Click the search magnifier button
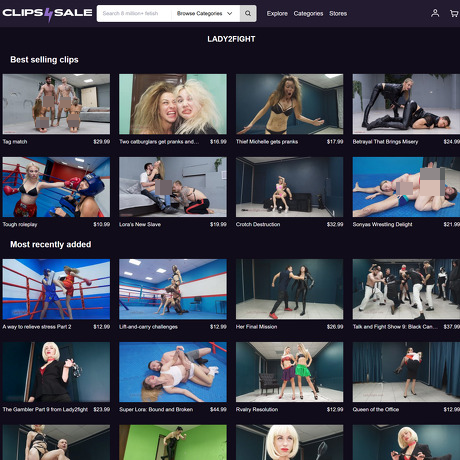Image resolution: width=460 pixels, height=460 pixels. tap(248, 13)
